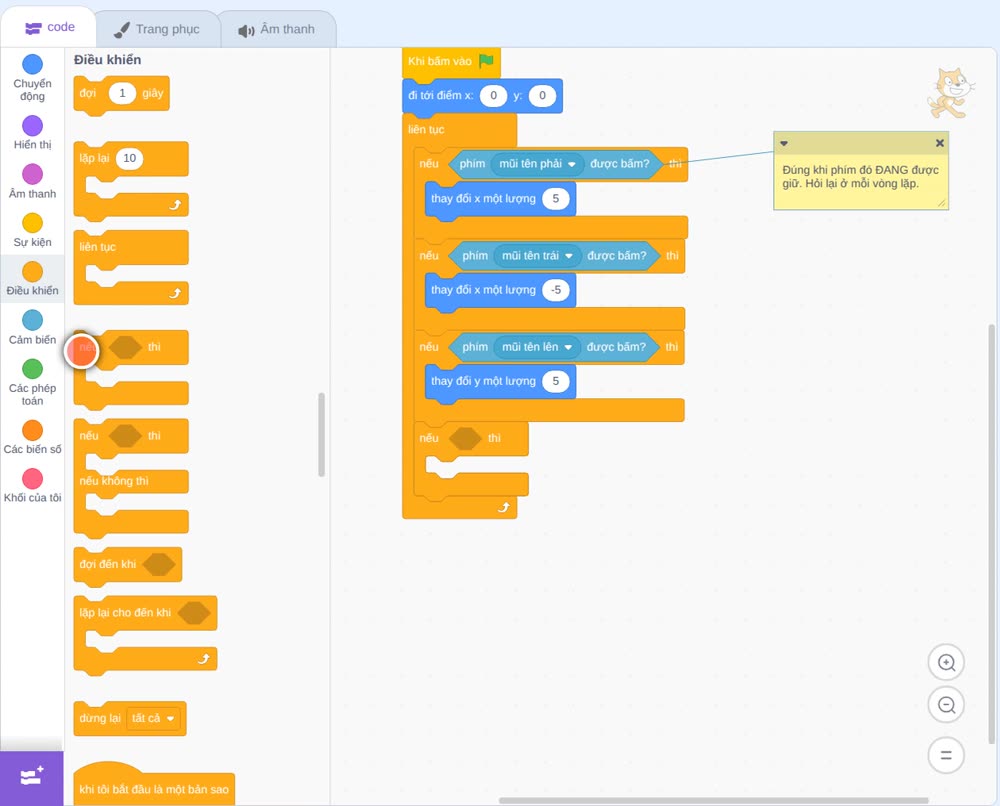Open the Khối của tôi category
Image resolution: width=1000 pixels, height=806 pixels.
pos(32,486)
